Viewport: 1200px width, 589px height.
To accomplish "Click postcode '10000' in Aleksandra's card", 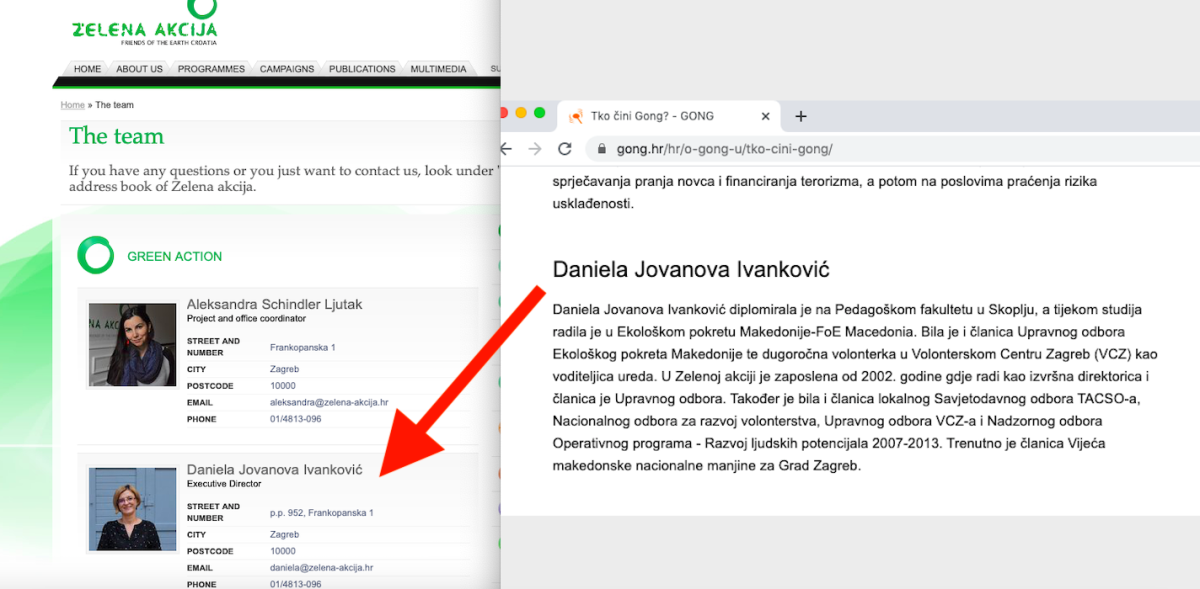I will coord(283,385).
